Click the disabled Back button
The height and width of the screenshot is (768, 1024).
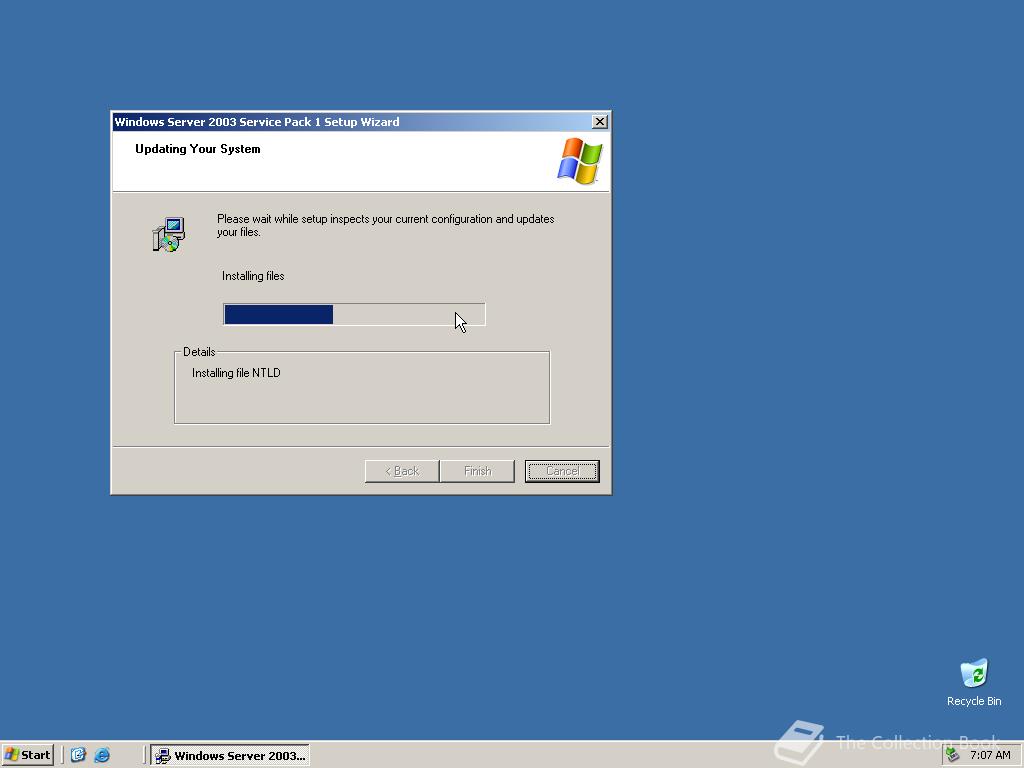[x=402, y=471]
